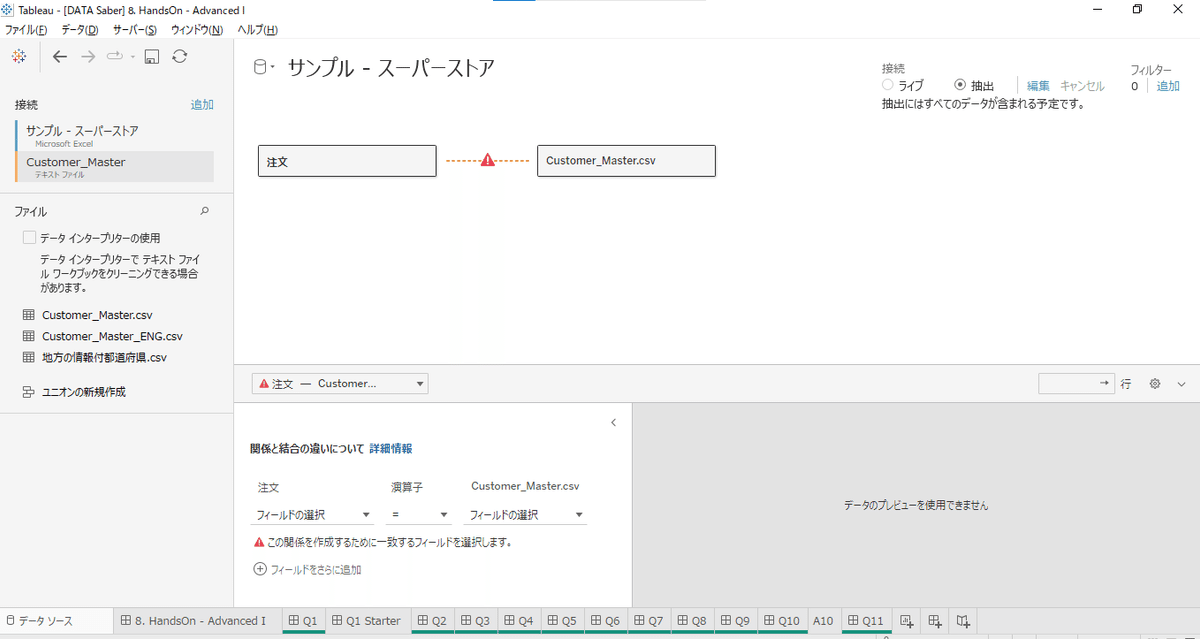1200x639 pixels.
Task: Collapse the relationship panel with left chevron
Action: pos(613,423)
